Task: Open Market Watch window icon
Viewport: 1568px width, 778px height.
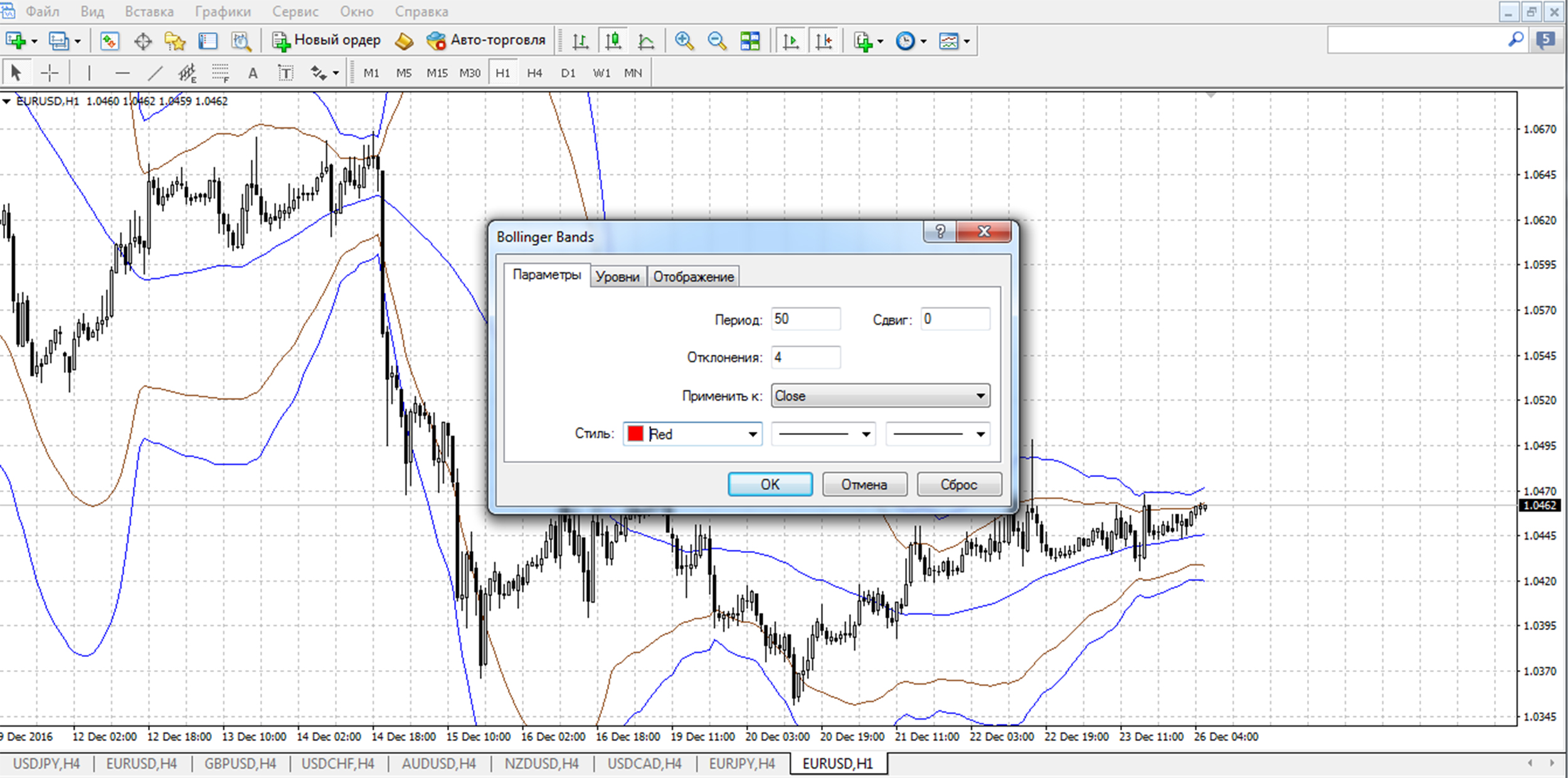Action: tap(110, 41)
